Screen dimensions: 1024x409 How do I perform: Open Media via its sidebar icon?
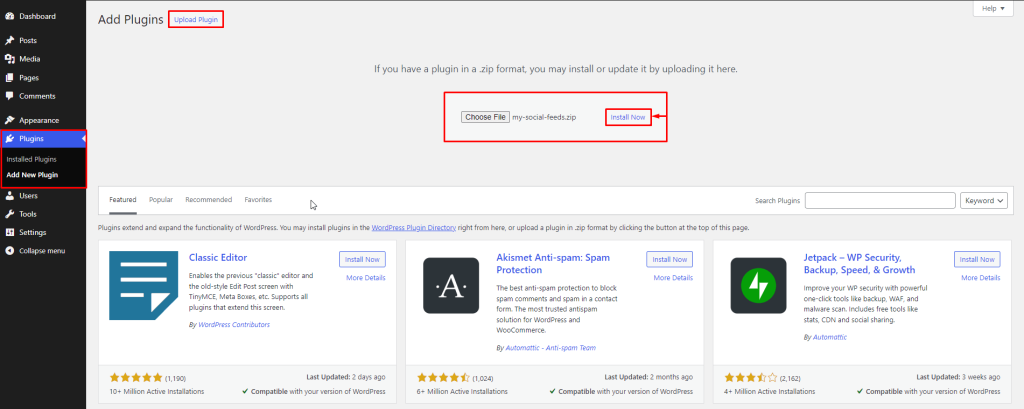pos(10,59)
